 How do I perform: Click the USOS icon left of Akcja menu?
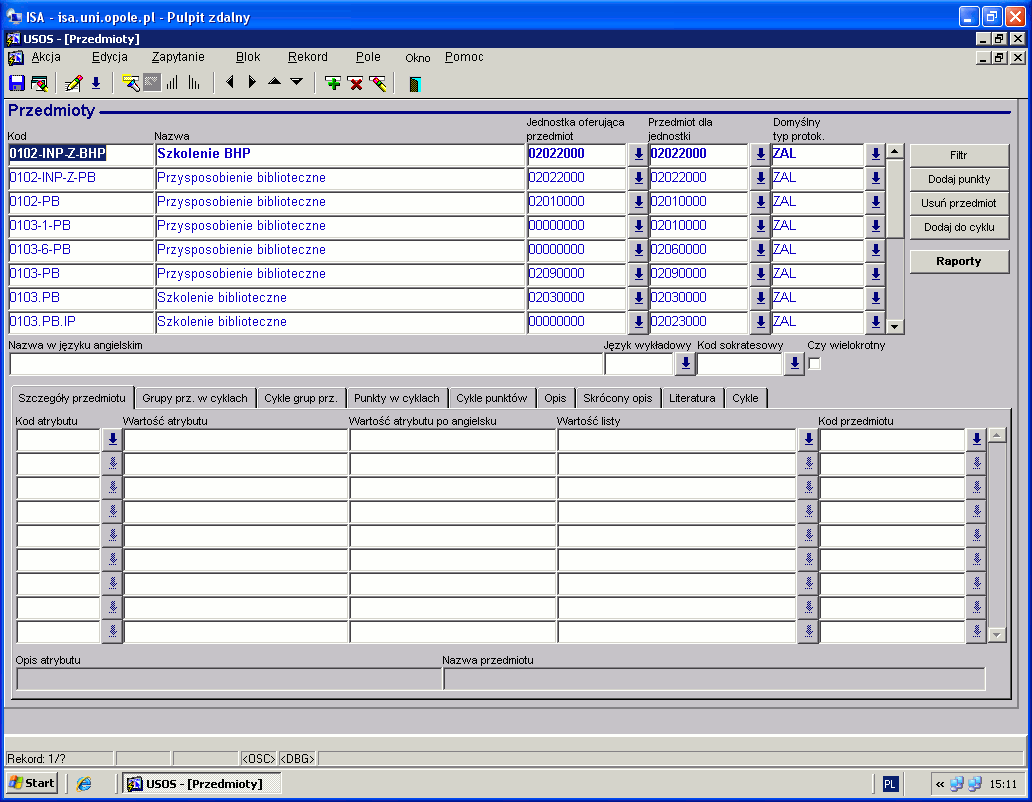pos(16,58)
